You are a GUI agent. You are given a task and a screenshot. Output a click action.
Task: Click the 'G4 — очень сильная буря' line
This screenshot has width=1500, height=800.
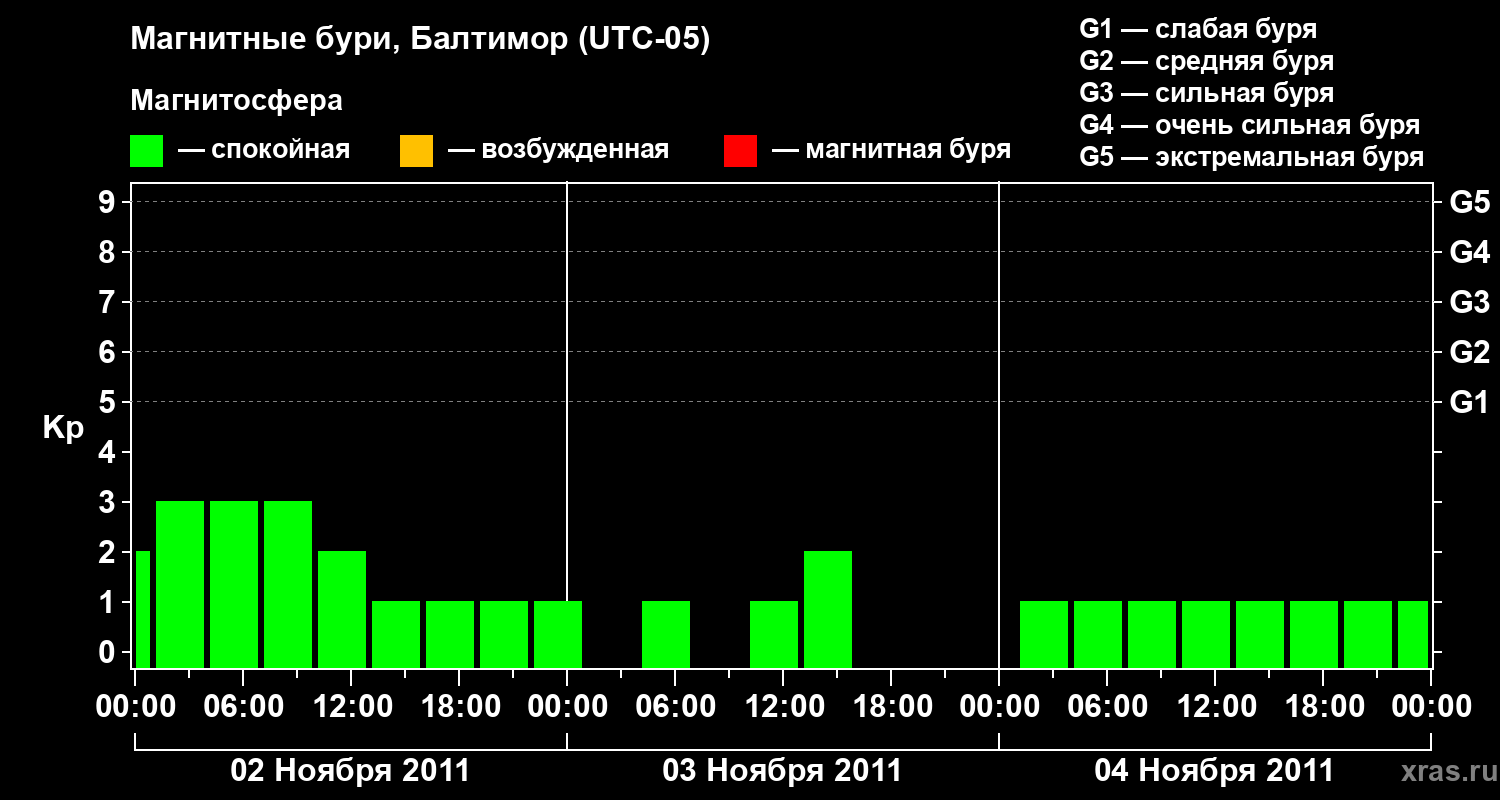(1249, 125)
